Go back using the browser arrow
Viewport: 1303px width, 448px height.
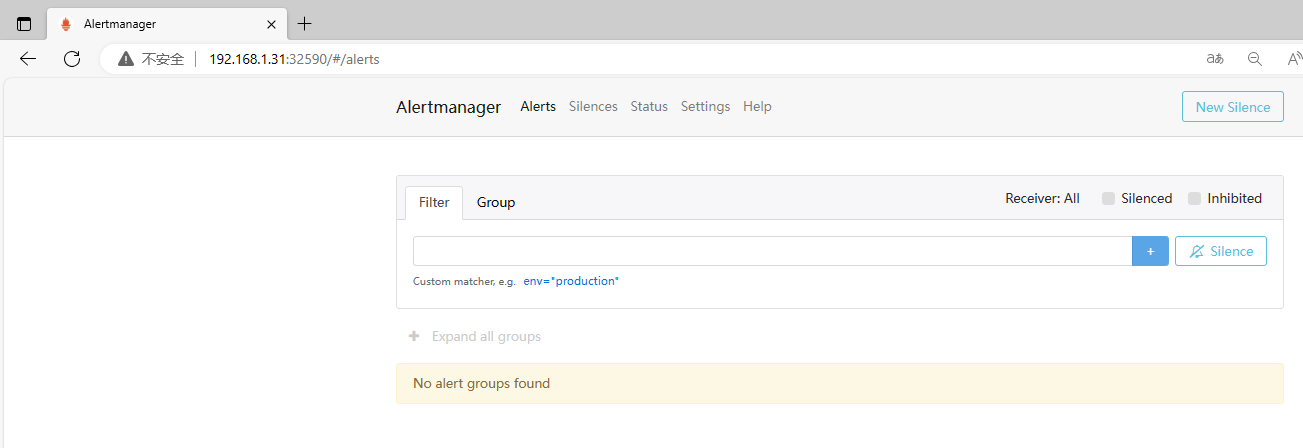click(x=28, y=59)
